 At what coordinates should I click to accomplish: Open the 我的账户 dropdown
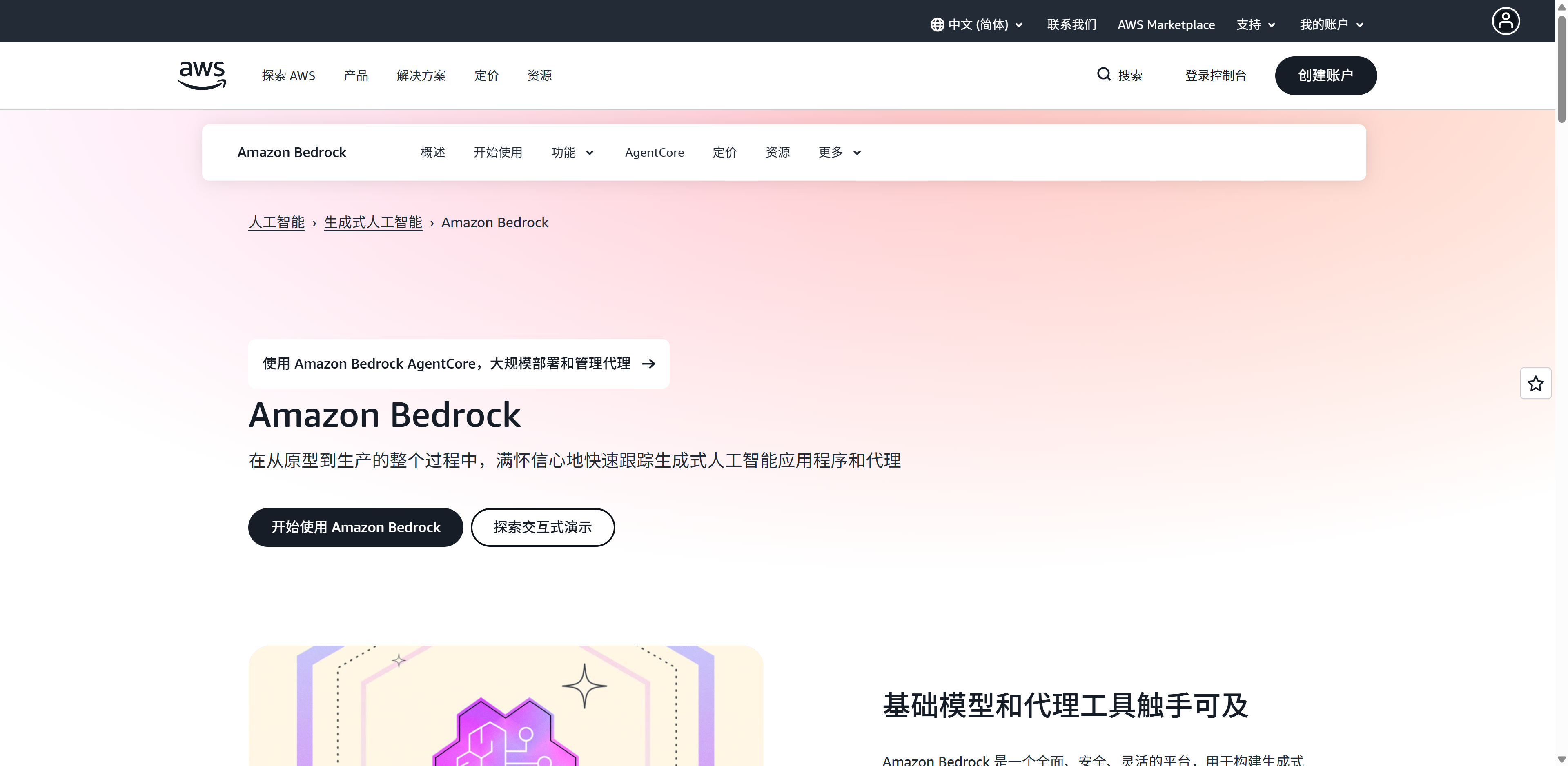[1331, 24]
